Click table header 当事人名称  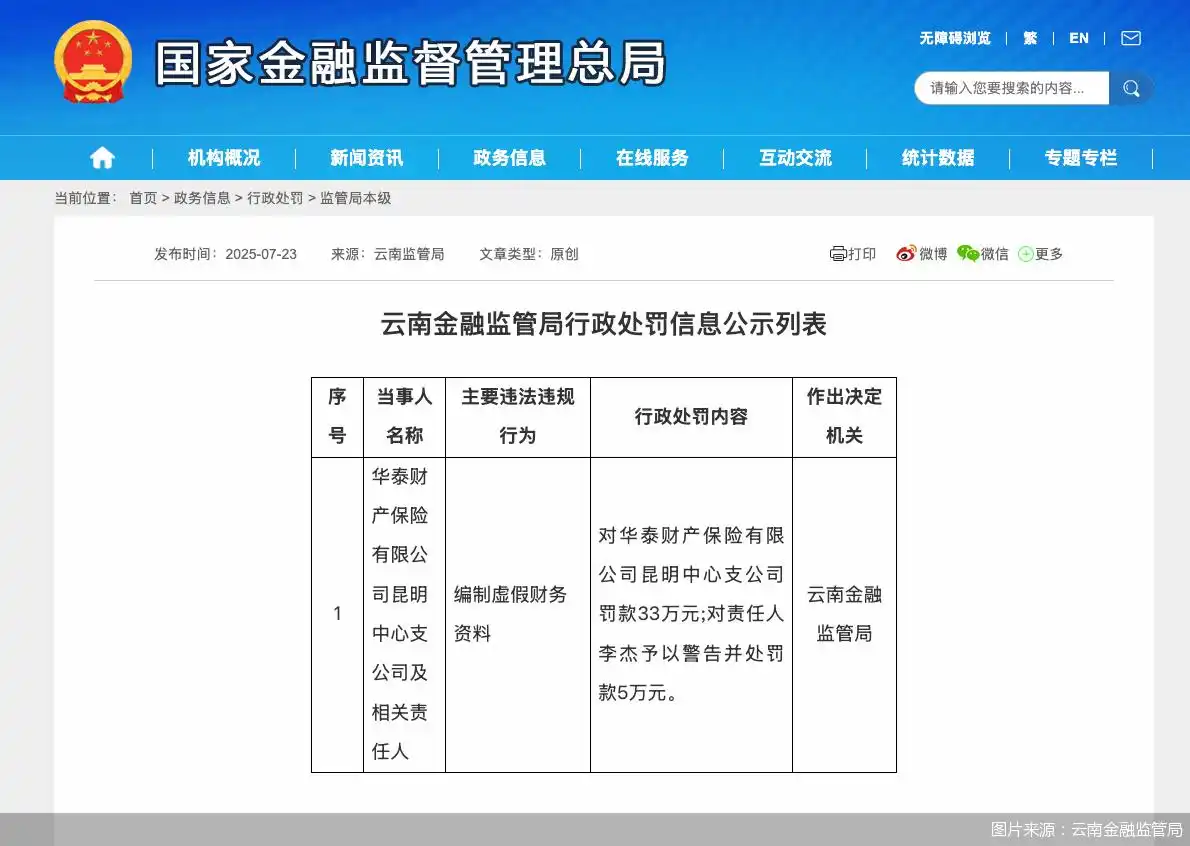point(404,417)
